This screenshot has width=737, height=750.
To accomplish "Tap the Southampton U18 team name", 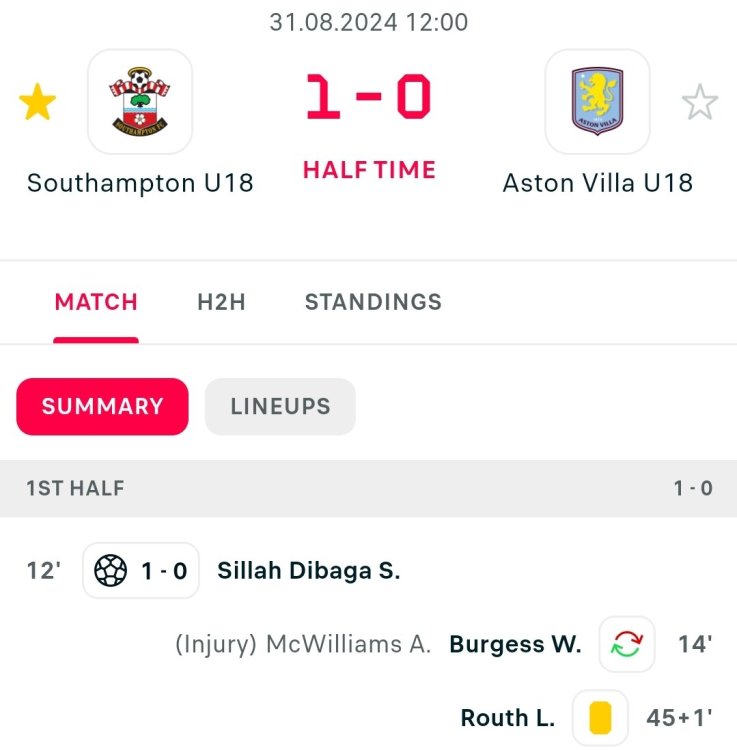I will [140, 183].
